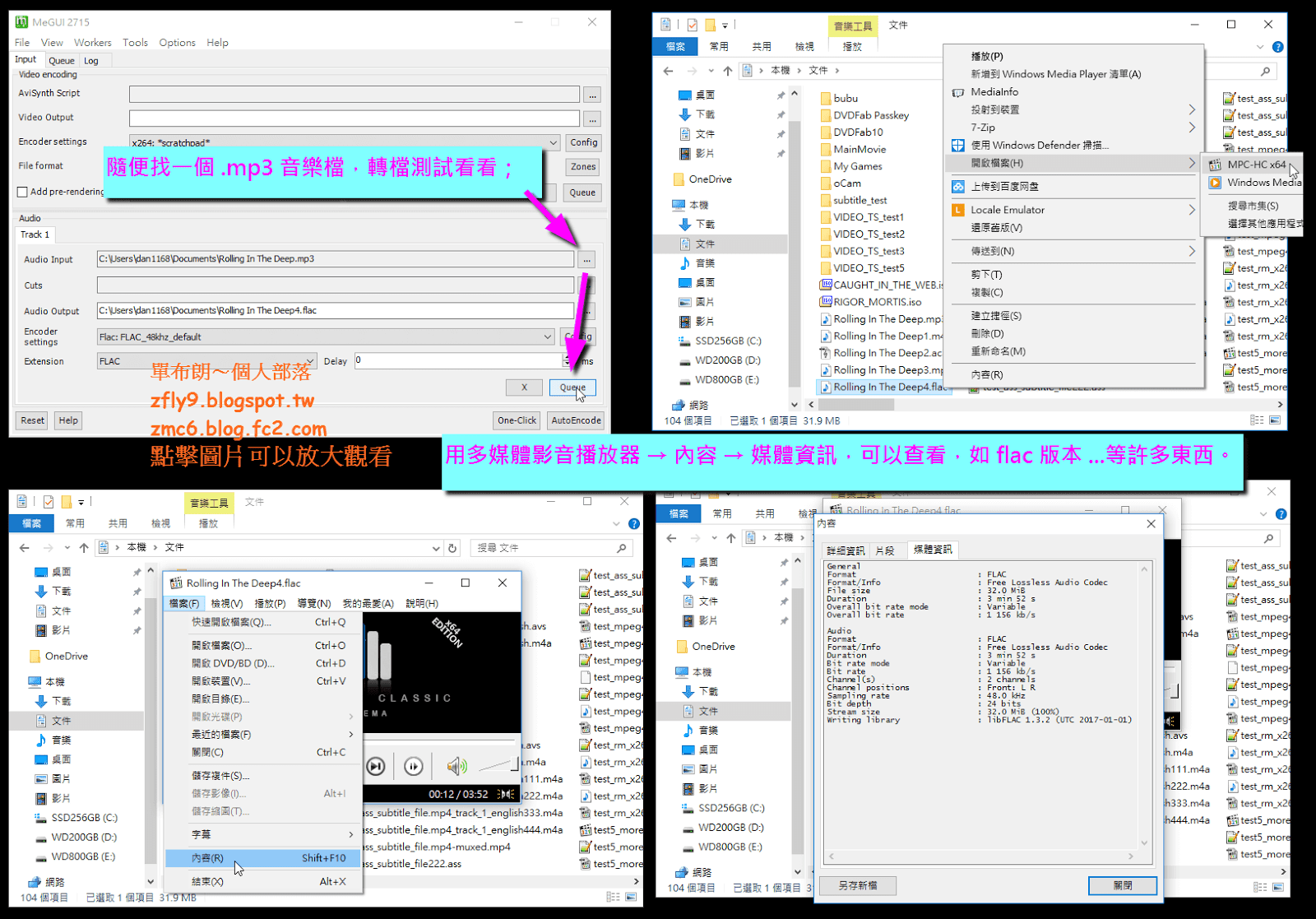Viewport: 1316px width, 919px height.
Task: Skip to next track in MPC-HC
Action: pyautogui.click(x=376, y=767)
